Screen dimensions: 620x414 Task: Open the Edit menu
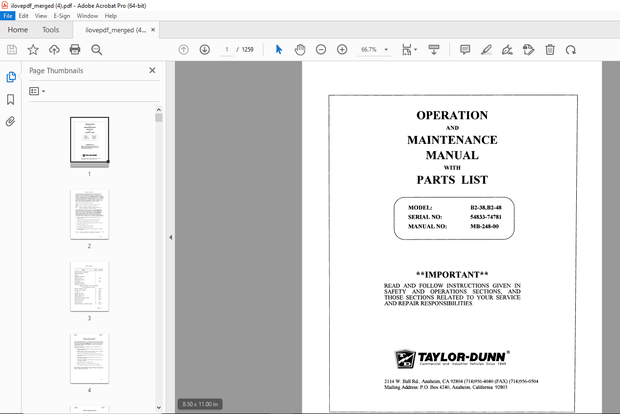(23, 16)
